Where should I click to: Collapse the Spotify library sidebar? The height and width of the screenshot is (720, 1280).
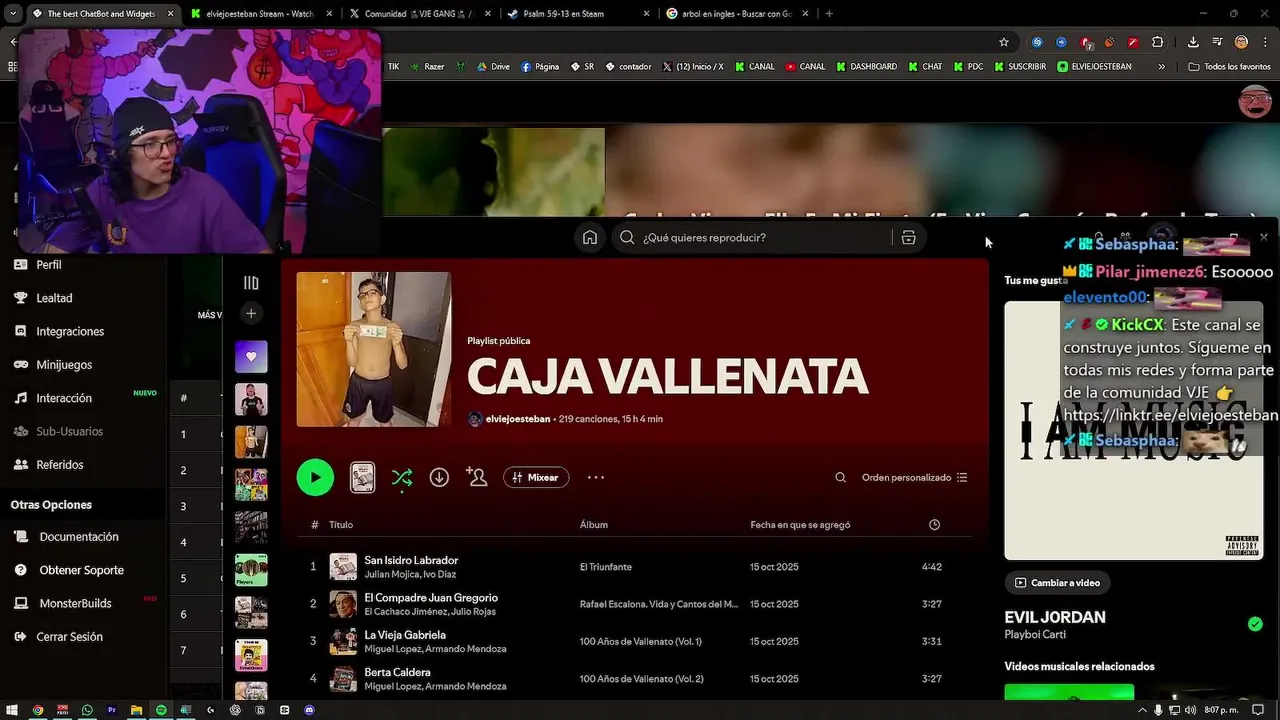(251, 283)
